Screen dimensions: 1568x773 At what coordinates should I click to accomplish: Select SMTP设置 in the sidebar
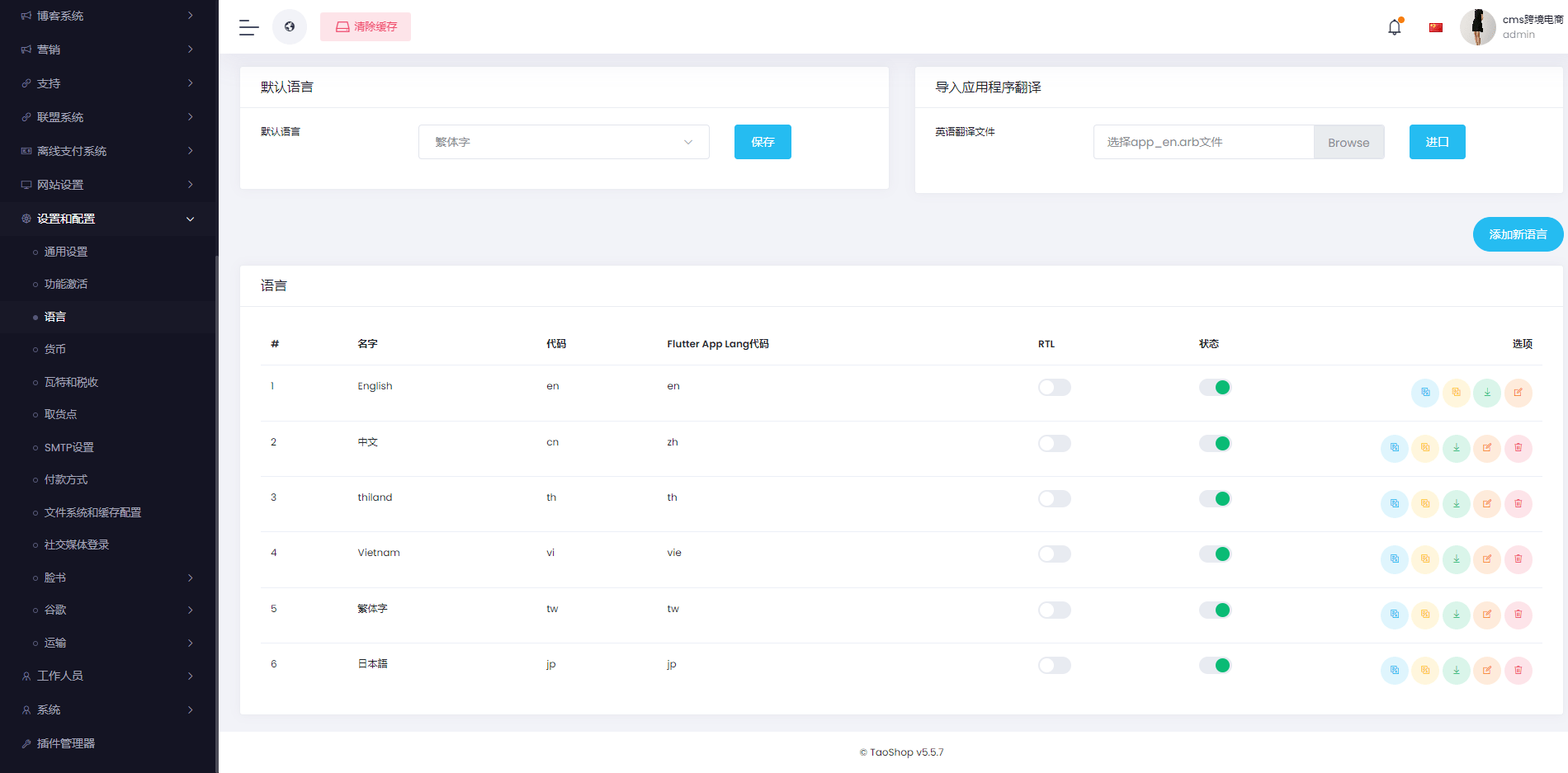70,447
